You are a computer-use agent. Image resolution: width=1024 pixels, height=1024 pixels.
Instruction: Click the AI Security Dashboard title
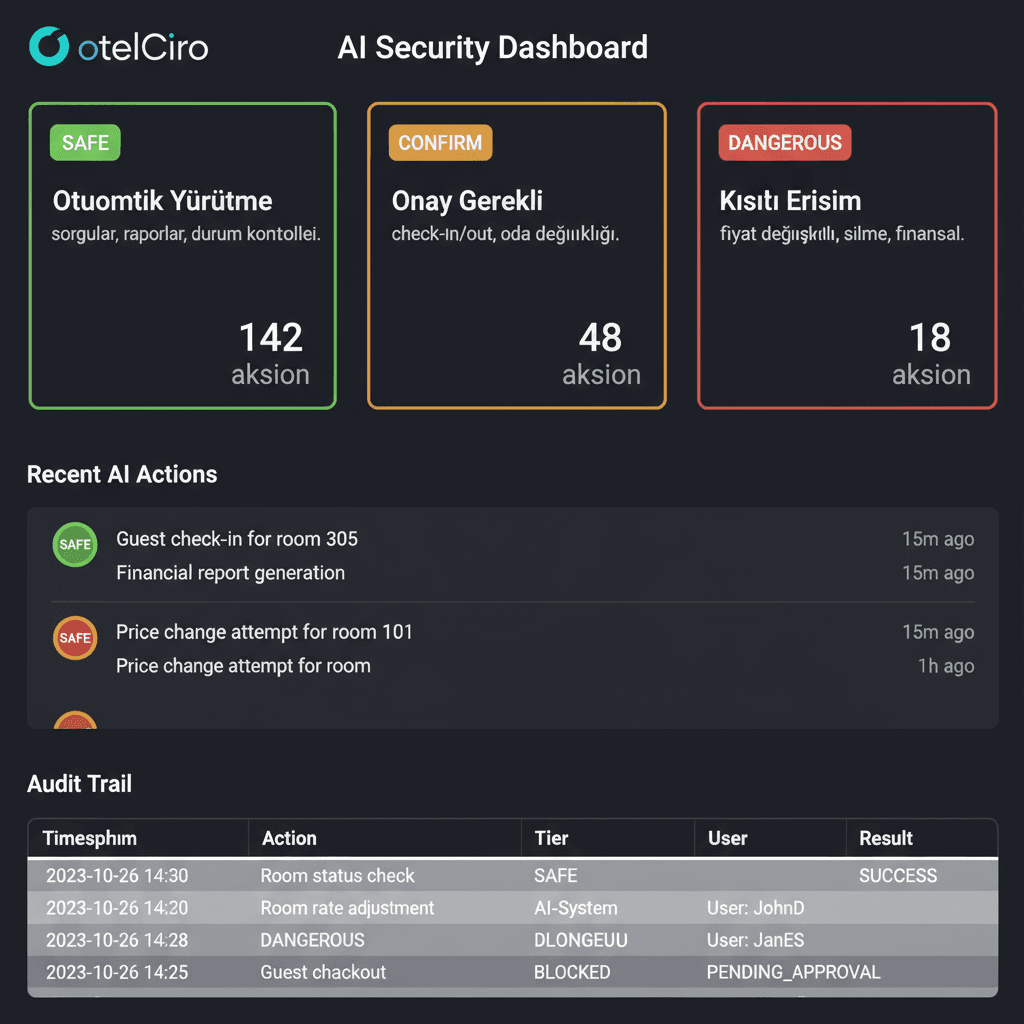(x=492, y=48)
